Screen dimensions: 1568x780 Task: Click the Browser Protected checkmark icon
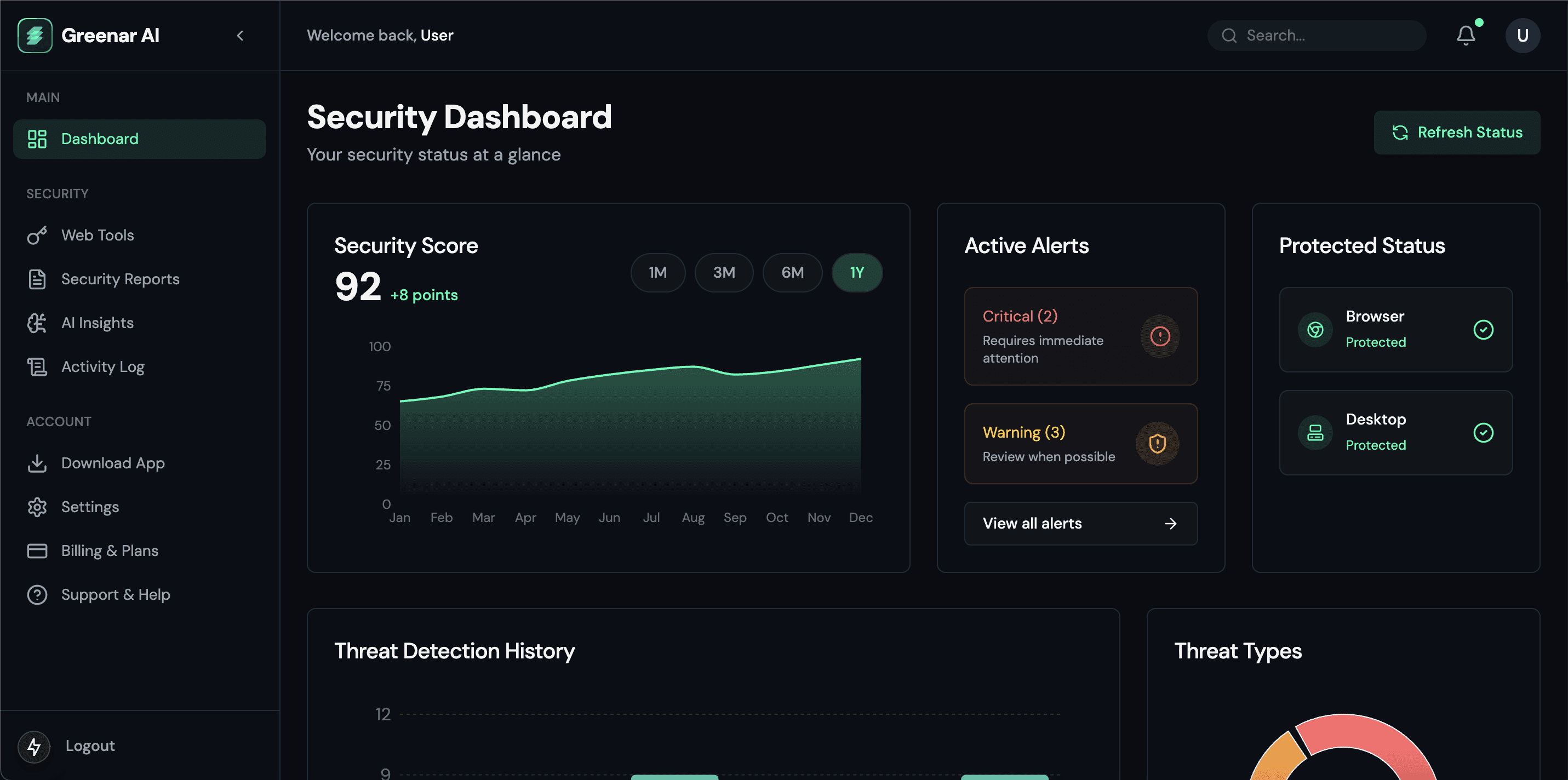pyautogui.click(x=1484, y=330)
